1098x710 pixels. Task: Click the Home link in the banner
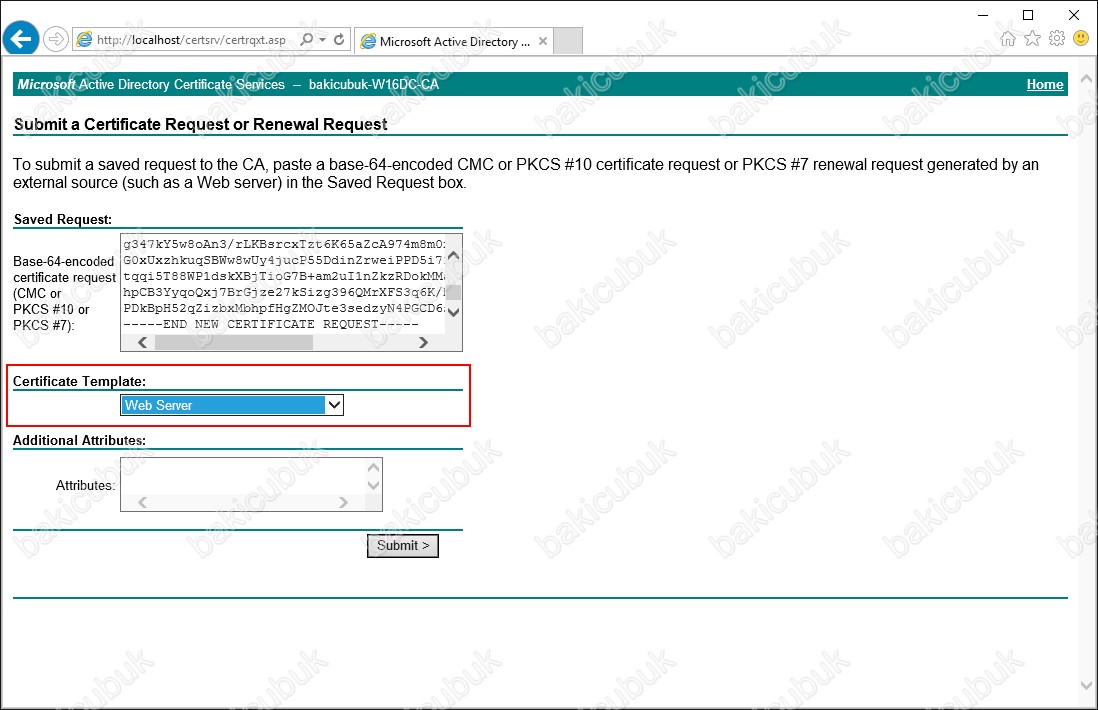pyautogui.click(x=1045, y=84)
